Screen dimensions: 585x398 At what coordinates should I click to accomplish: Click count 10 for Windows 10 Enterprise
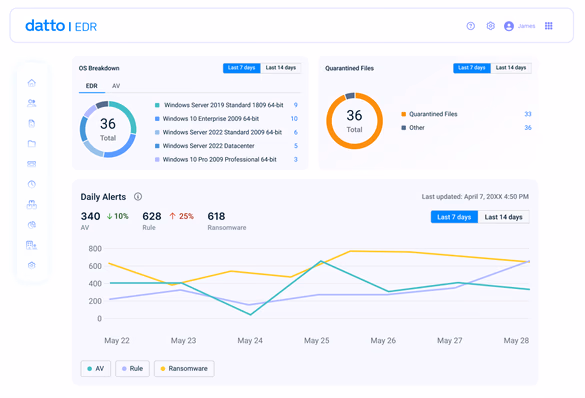[x=294, y=119]
